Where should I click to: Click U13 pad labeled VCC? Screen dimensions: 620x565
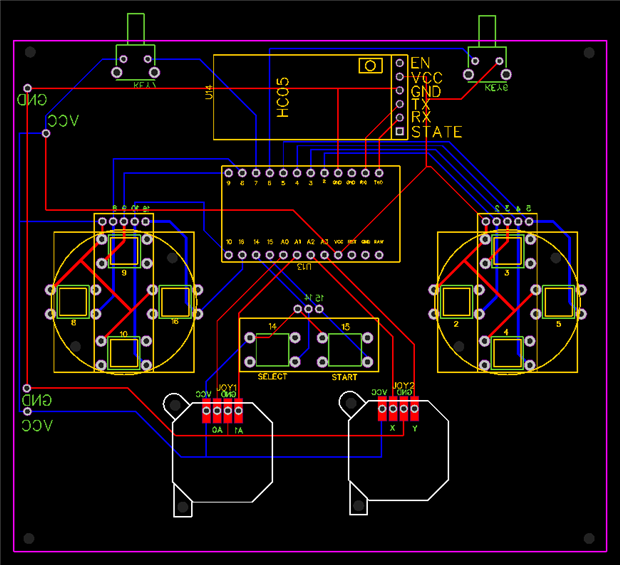338,255
